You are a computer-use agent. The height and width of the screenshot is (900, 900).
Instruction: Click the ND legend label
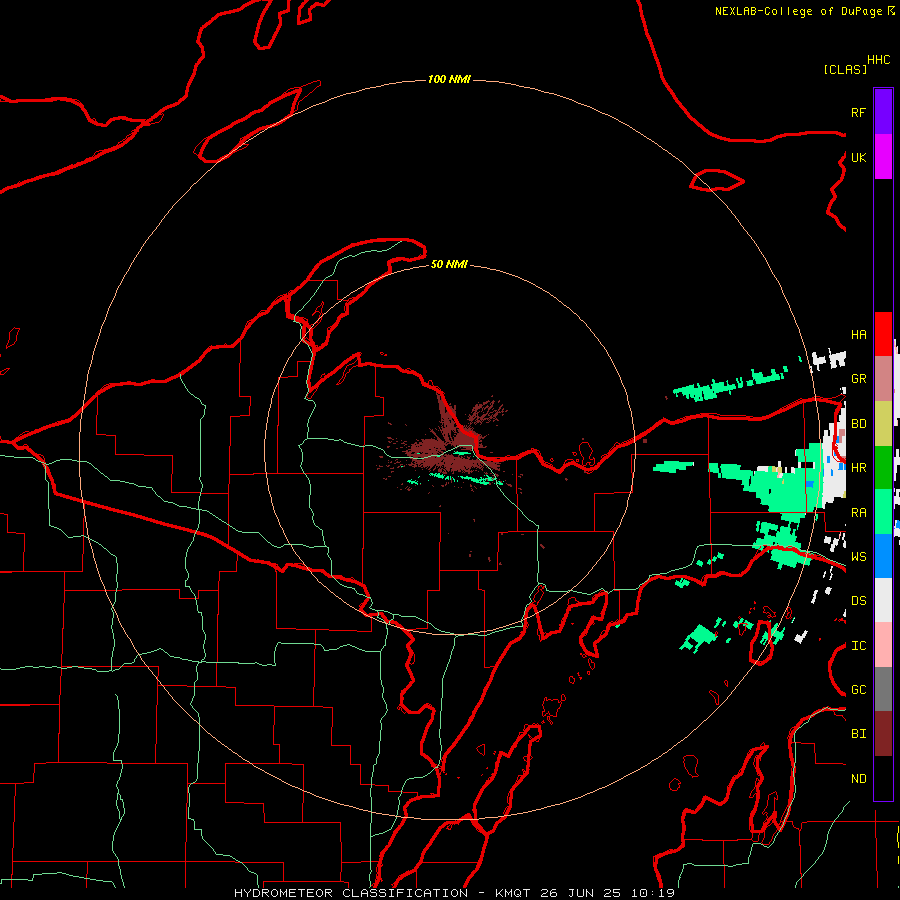(858, 779)
